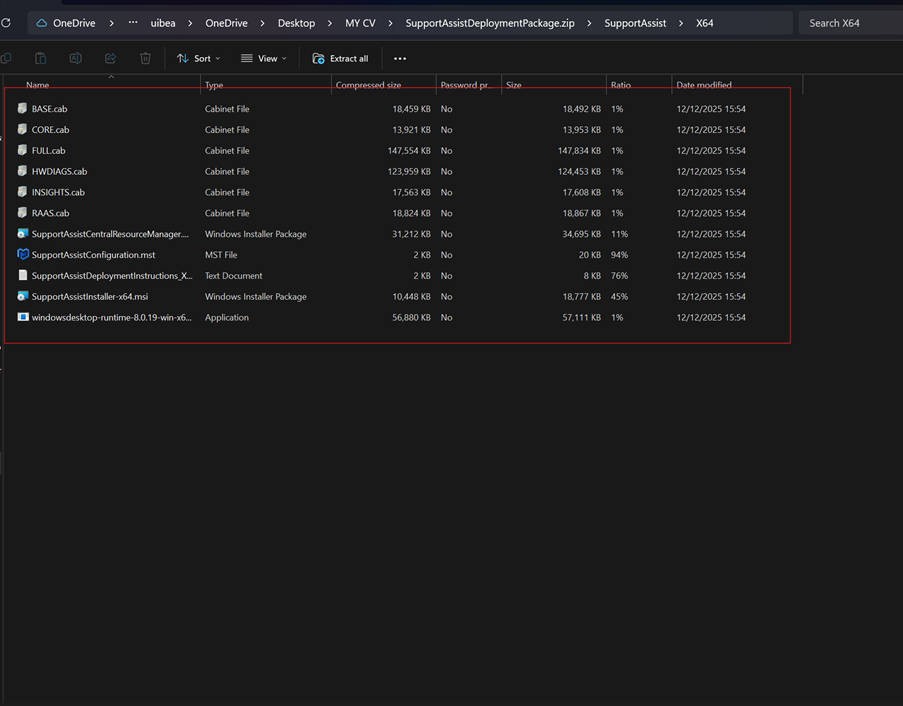The width and height of the screenshot is (903, 706).
Task: Sort by clicking the Name column header
Action: (37, 85)
